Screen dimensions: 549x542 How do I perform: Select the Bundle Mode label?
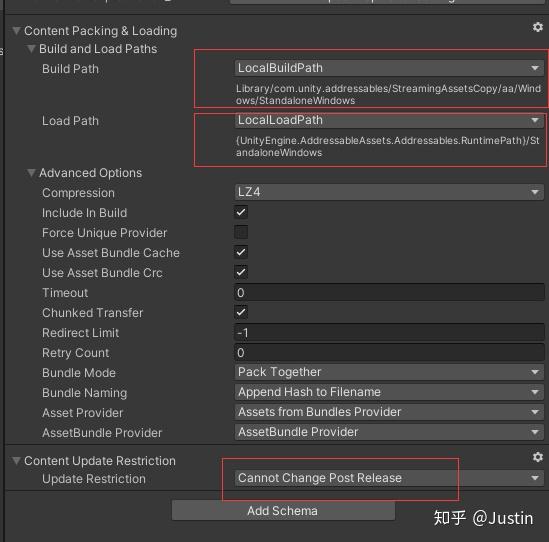(x=79, y=373)
